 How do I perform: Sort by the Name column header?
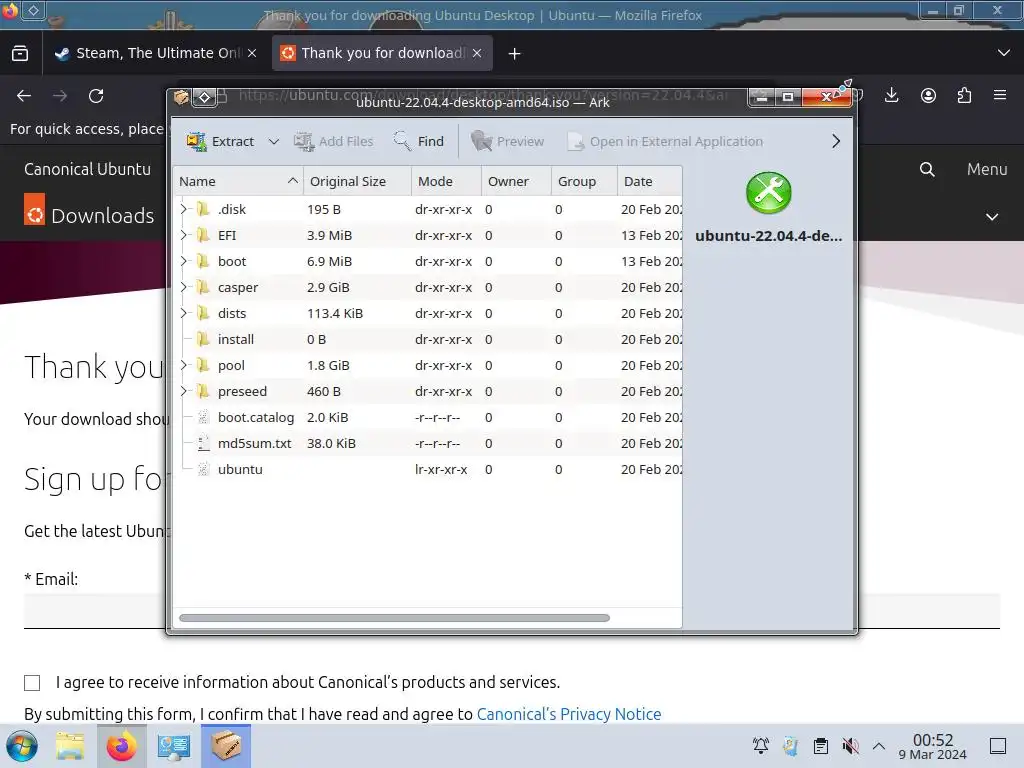coord(238,182)
